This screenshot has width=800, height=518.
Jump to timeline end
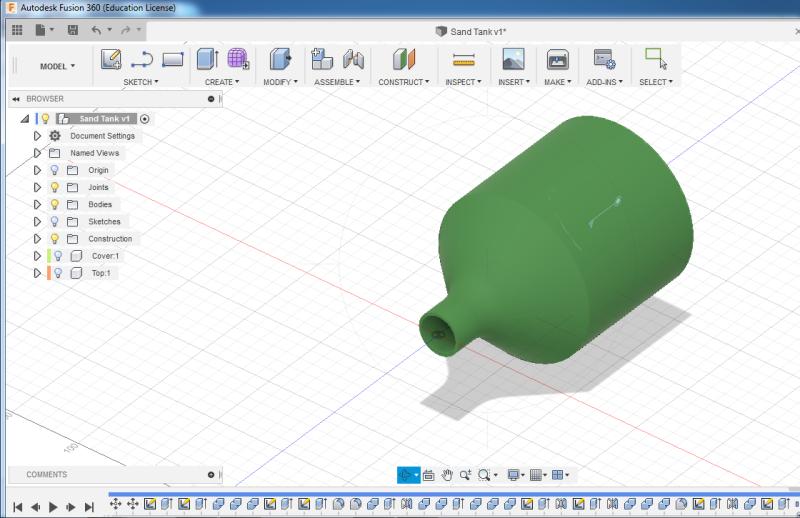(x=89, y=507)
